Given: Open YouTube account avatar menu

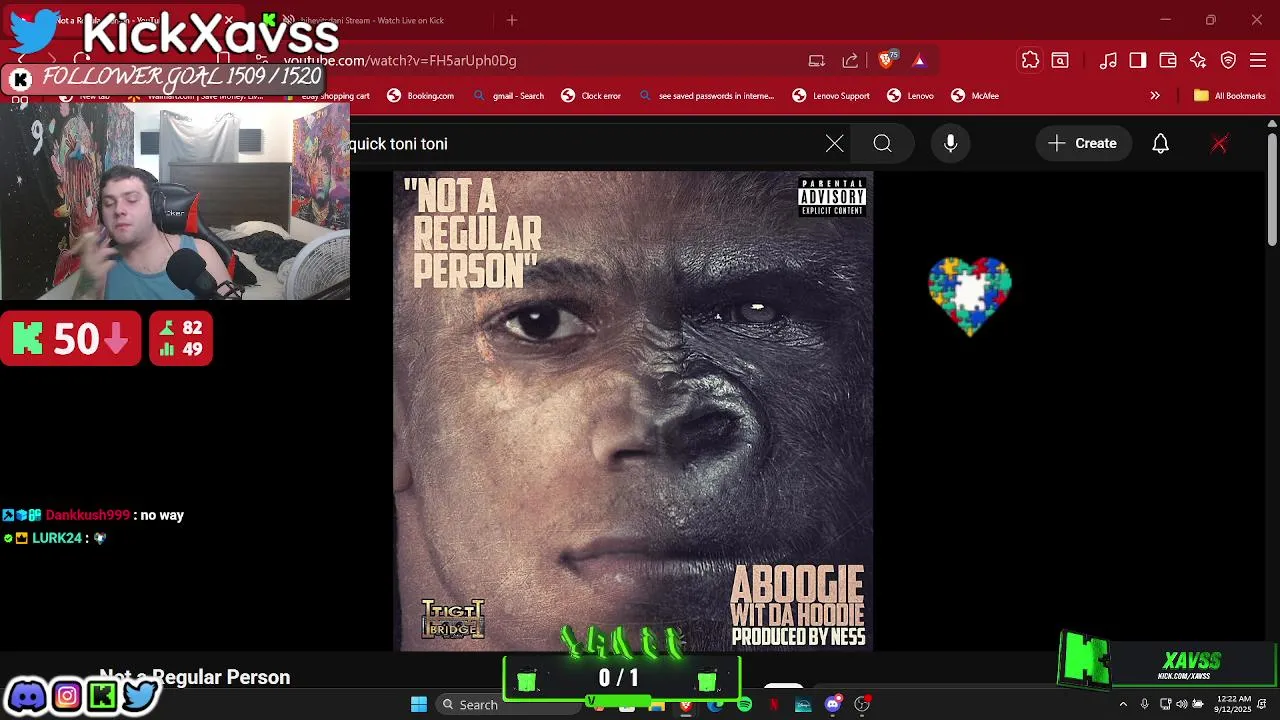Looking at the screenshot, I should (x=1219, y=143).
